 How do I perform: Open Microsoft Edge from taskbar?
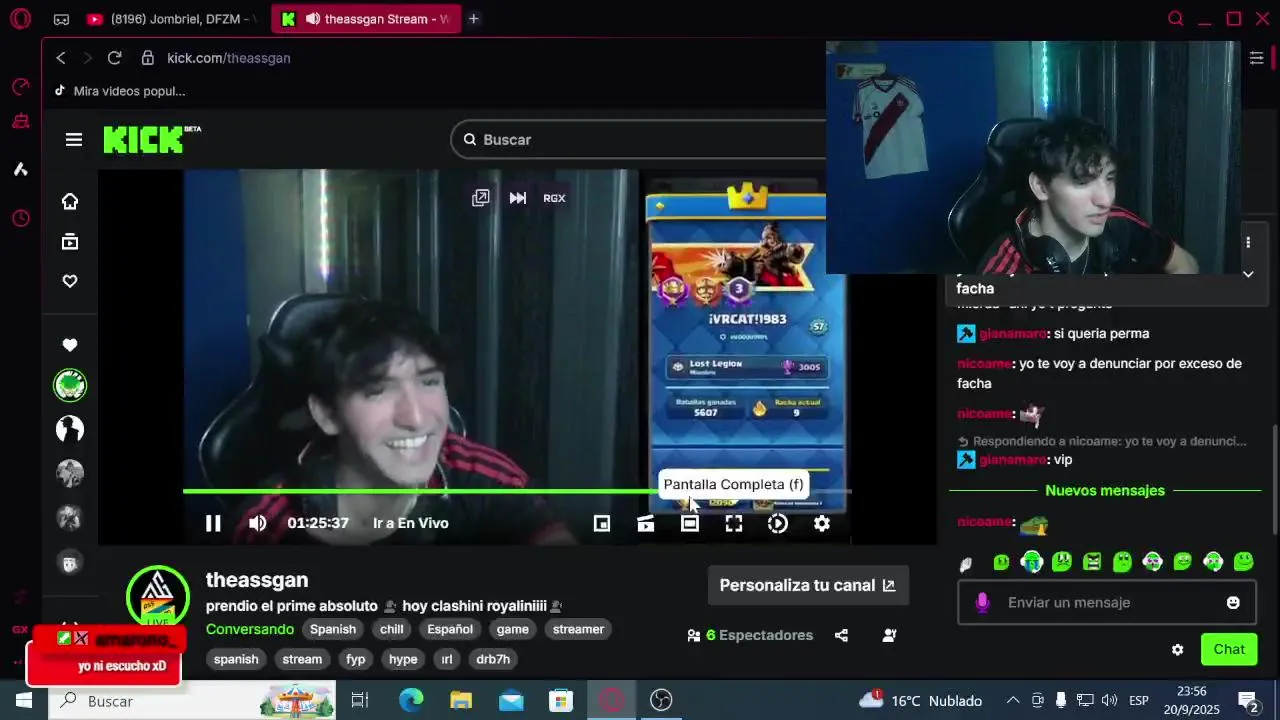click(411, 701)
